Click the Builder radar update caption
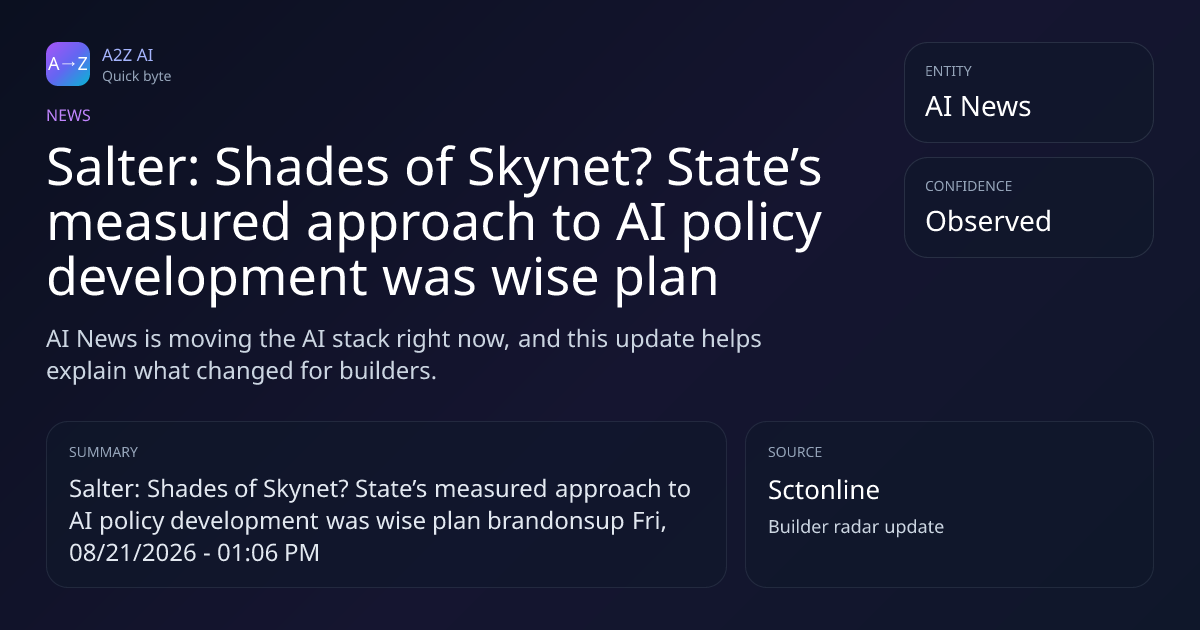Image resolution: width=1200 pixels, height=630 pixels. pyautogui.click(x=856, y=527)
